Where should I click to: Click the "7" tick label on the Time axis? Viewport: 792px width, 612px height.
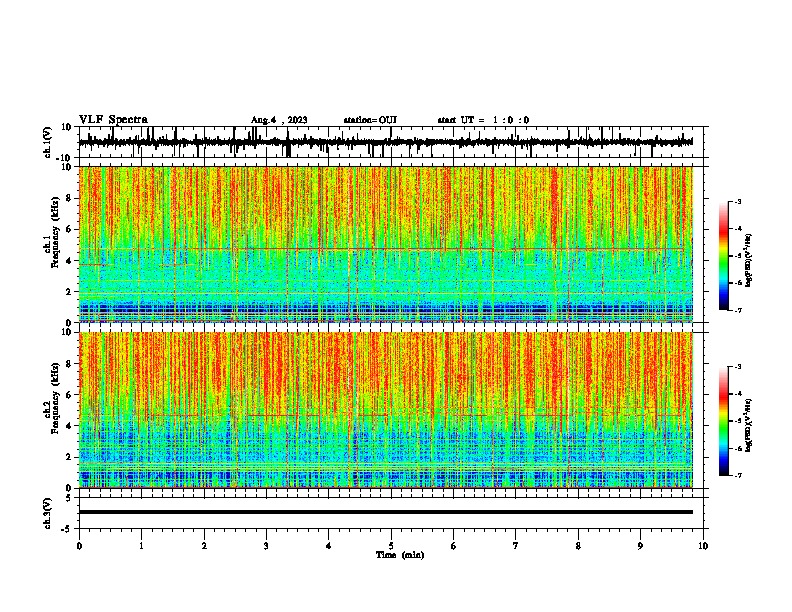coord(516,546)
